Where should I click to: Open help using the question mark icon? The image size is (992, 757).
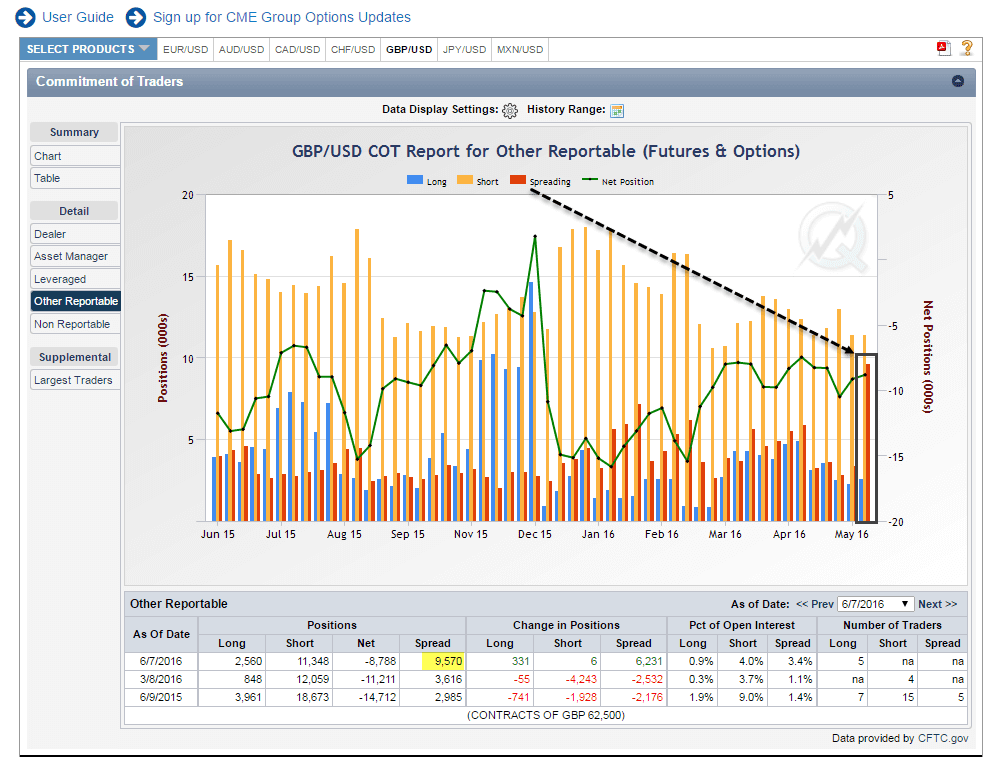coord(966,47)
